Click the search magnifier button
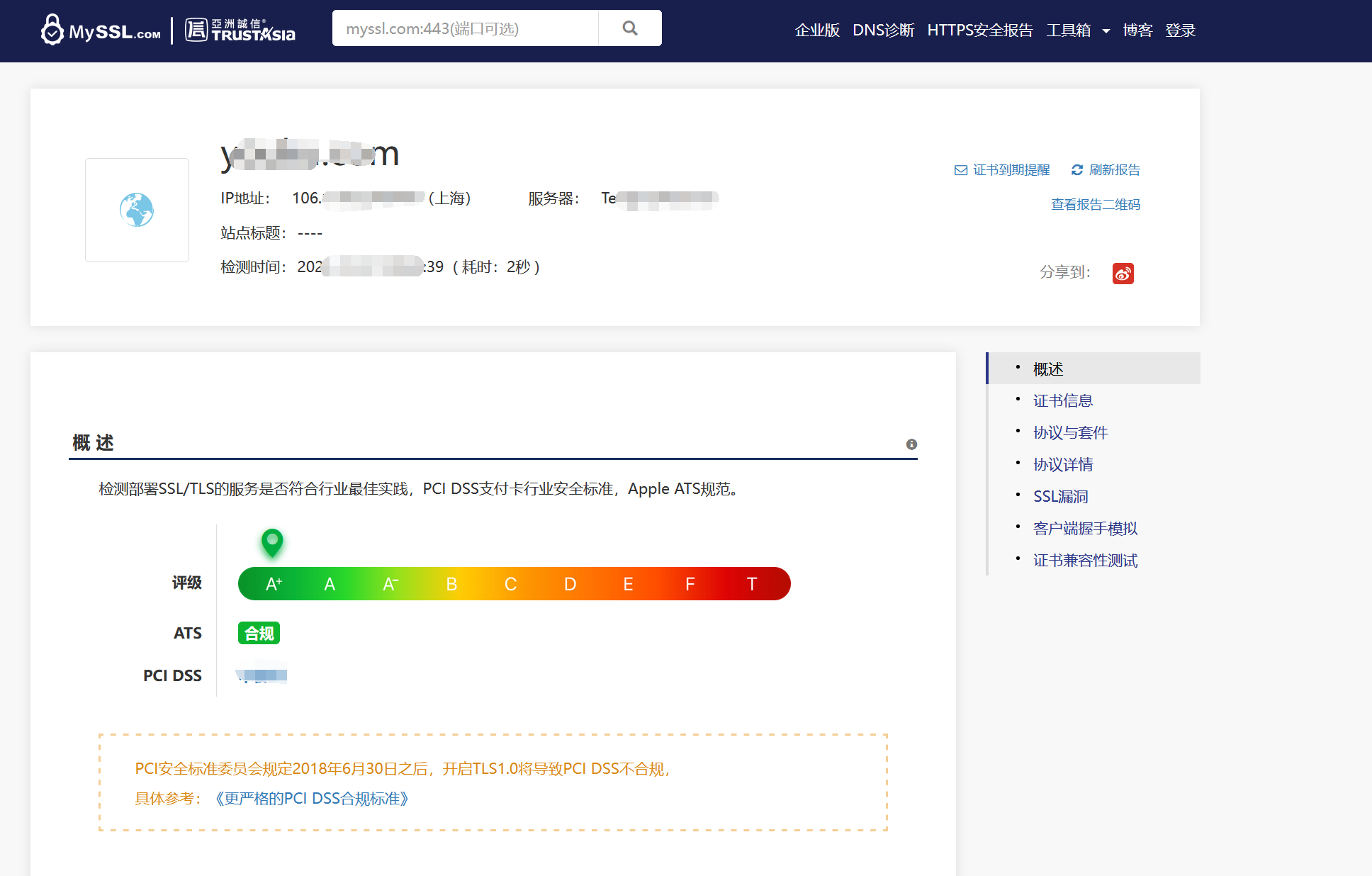This screenshot has height=876, width=1372. pyautogui.click(x=630, y=28)
